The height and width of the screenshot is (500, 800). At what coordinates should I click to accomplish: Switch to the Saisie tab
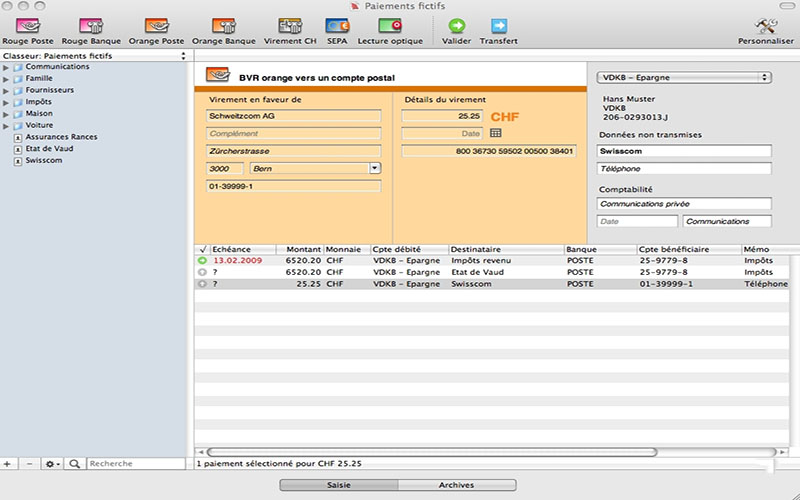click(339, 485)
